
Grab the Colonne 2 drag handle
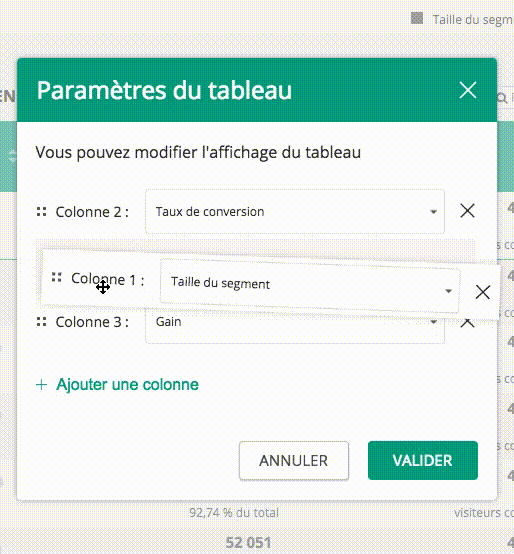click(x=42, y=212)
